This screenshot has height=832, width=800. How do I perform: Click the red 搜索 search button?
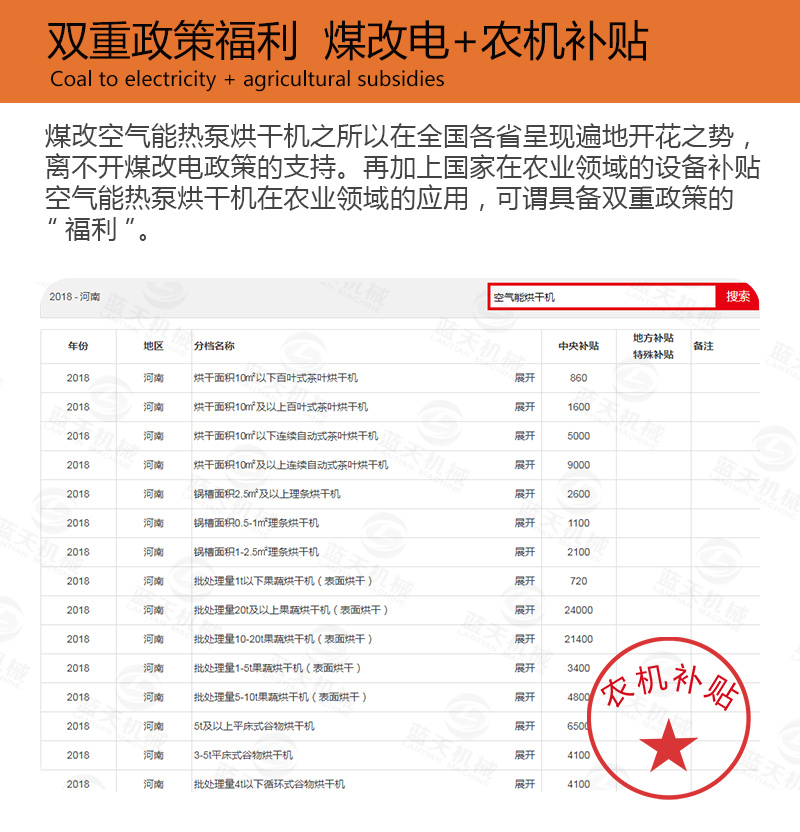(x=738, y=297)
